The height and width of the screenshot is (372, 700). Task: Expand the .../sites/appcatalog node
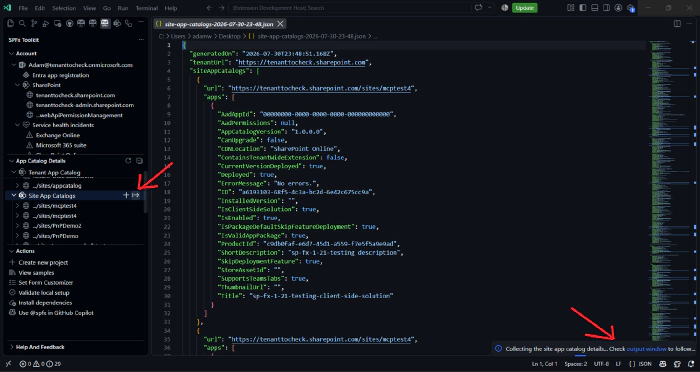click(x=18, y=185)
